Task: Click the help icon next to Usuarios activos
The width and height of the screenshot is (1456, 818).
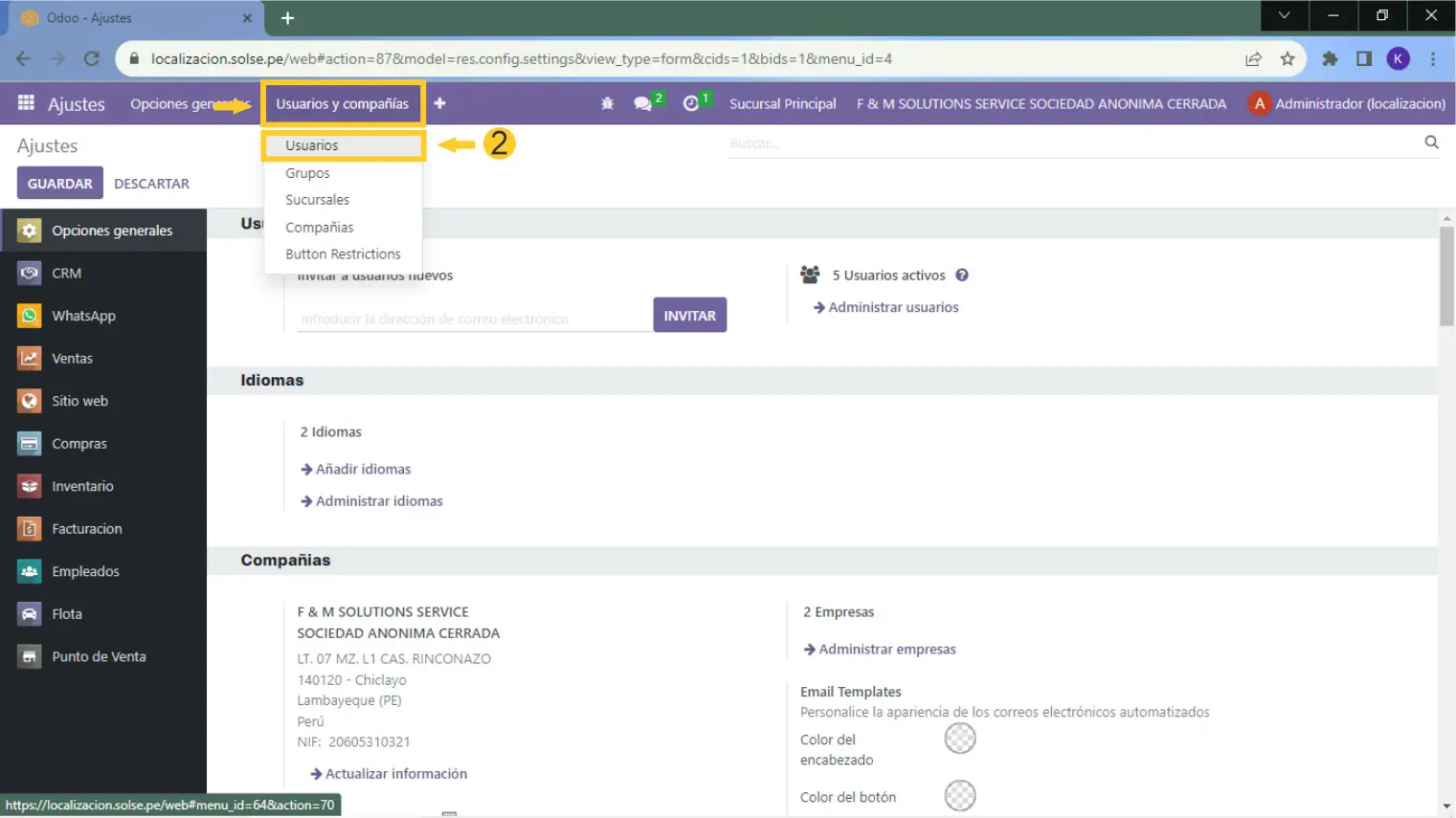Action: tap(962, 275)
